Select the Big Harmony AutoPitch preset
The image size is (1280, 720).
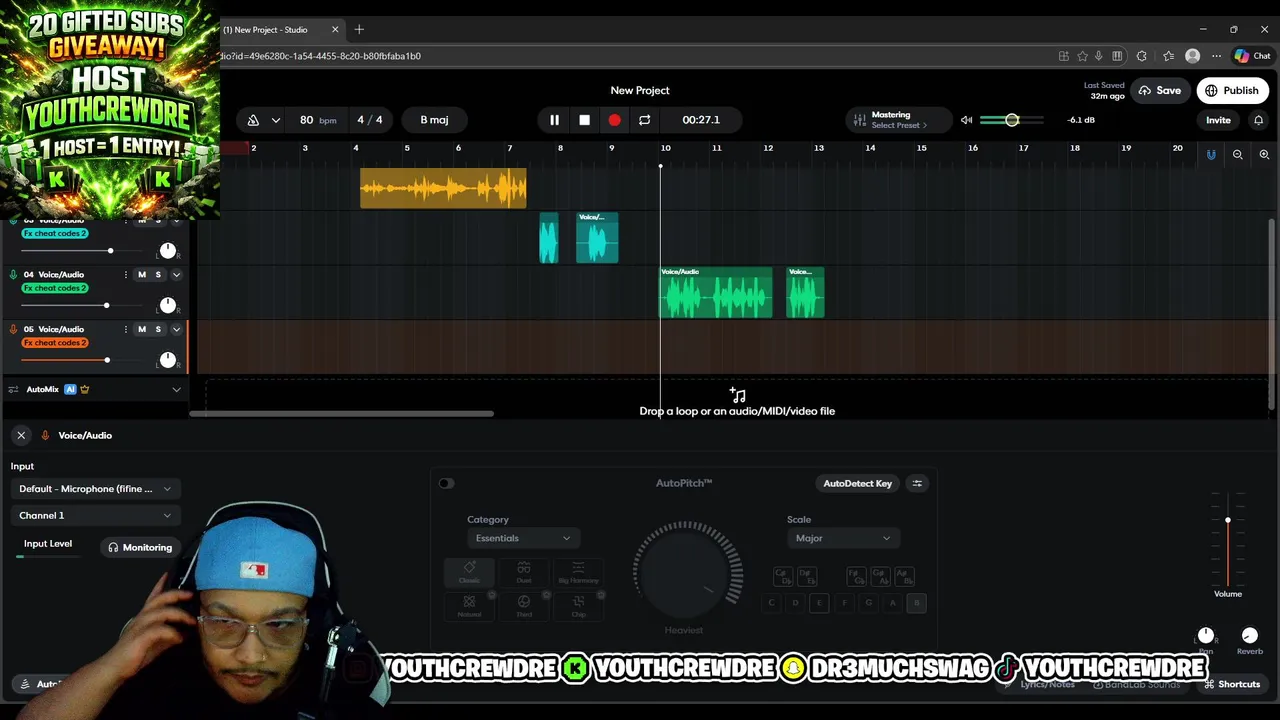[x=578, y=573]
